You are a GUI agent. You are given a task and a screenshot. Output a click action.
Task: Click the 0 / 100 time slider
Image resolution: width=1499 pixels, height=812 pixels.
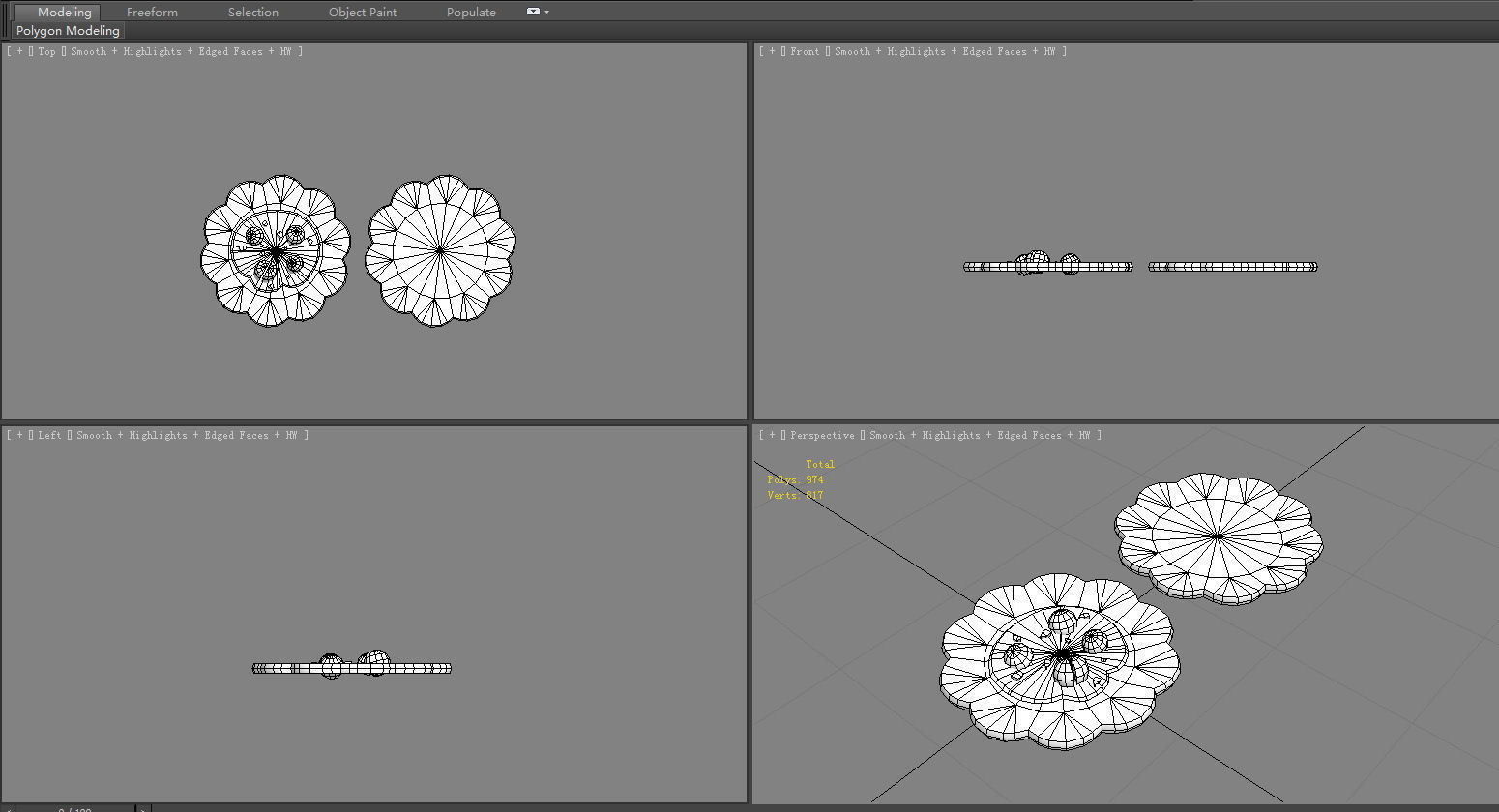tap(75, 808)
